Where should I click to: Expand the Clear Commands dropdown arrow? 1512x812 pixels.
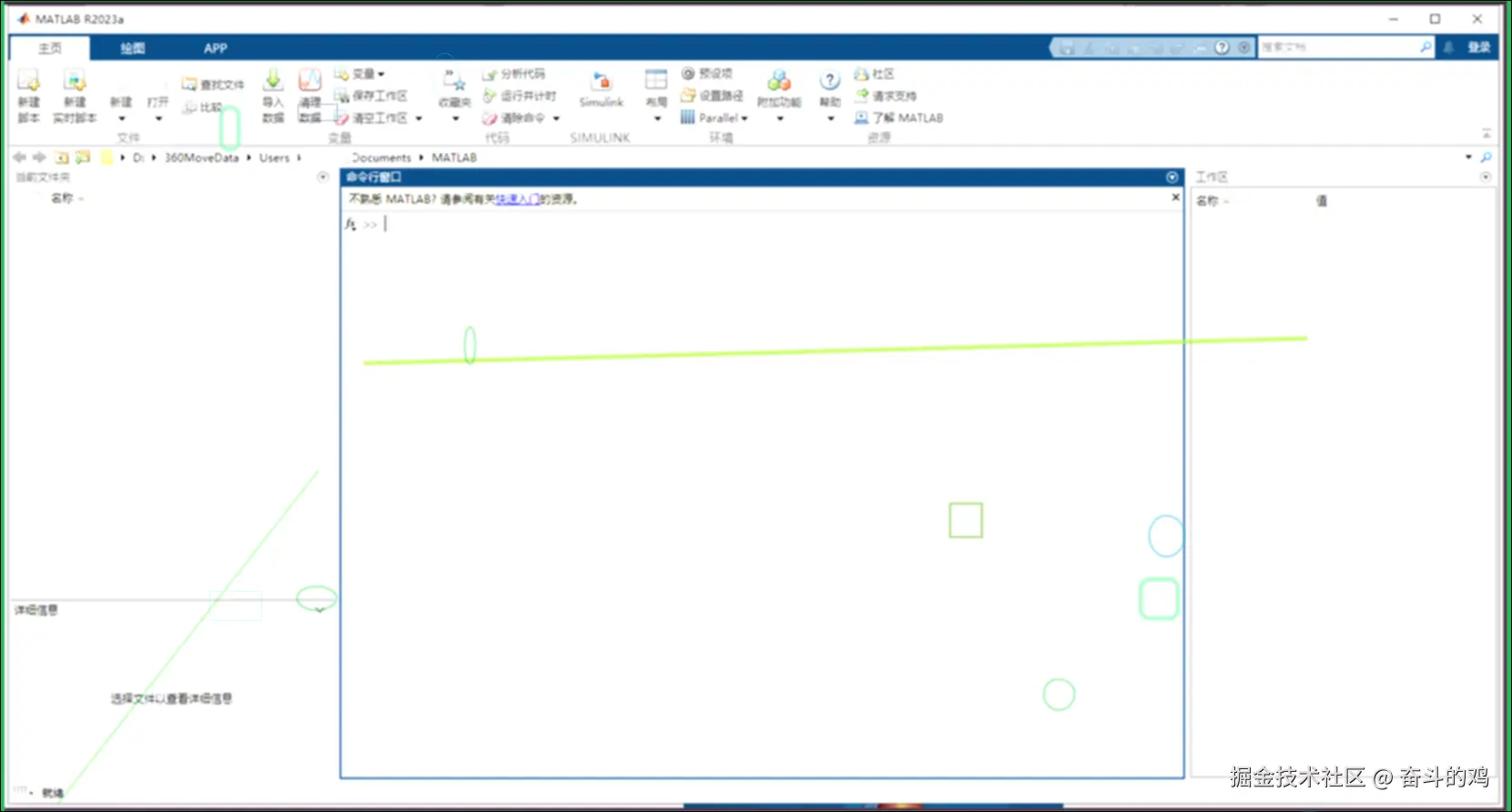click(556, 118)
